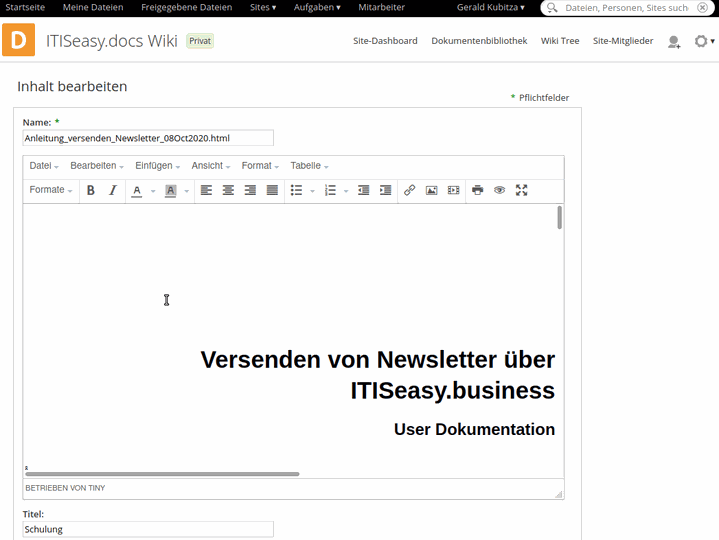
Task: Go to the Dokumentenbibliothek page
Action: click(x=479, y=41)
